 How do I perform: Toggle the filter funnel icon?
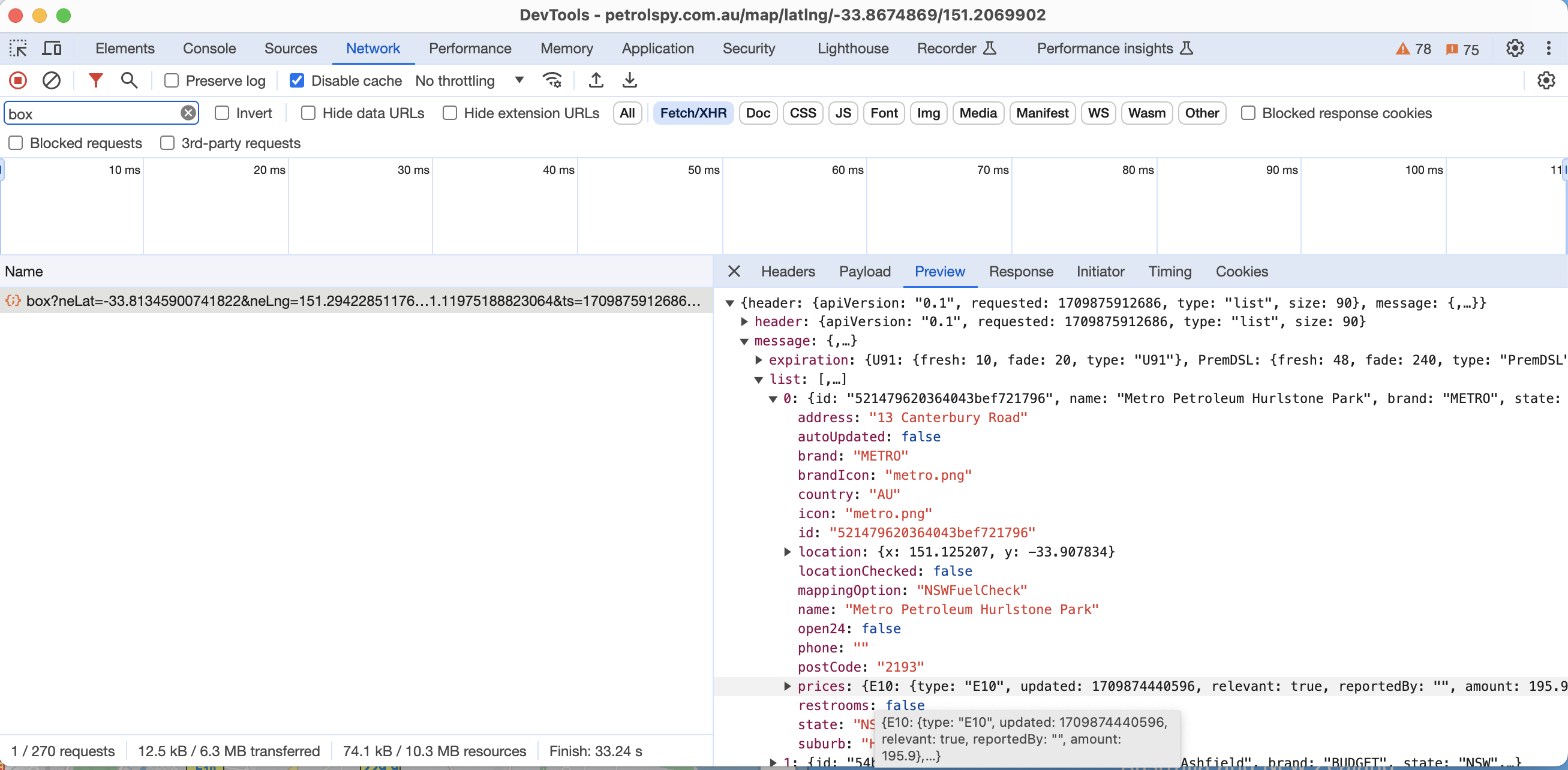tap(95, 80)
